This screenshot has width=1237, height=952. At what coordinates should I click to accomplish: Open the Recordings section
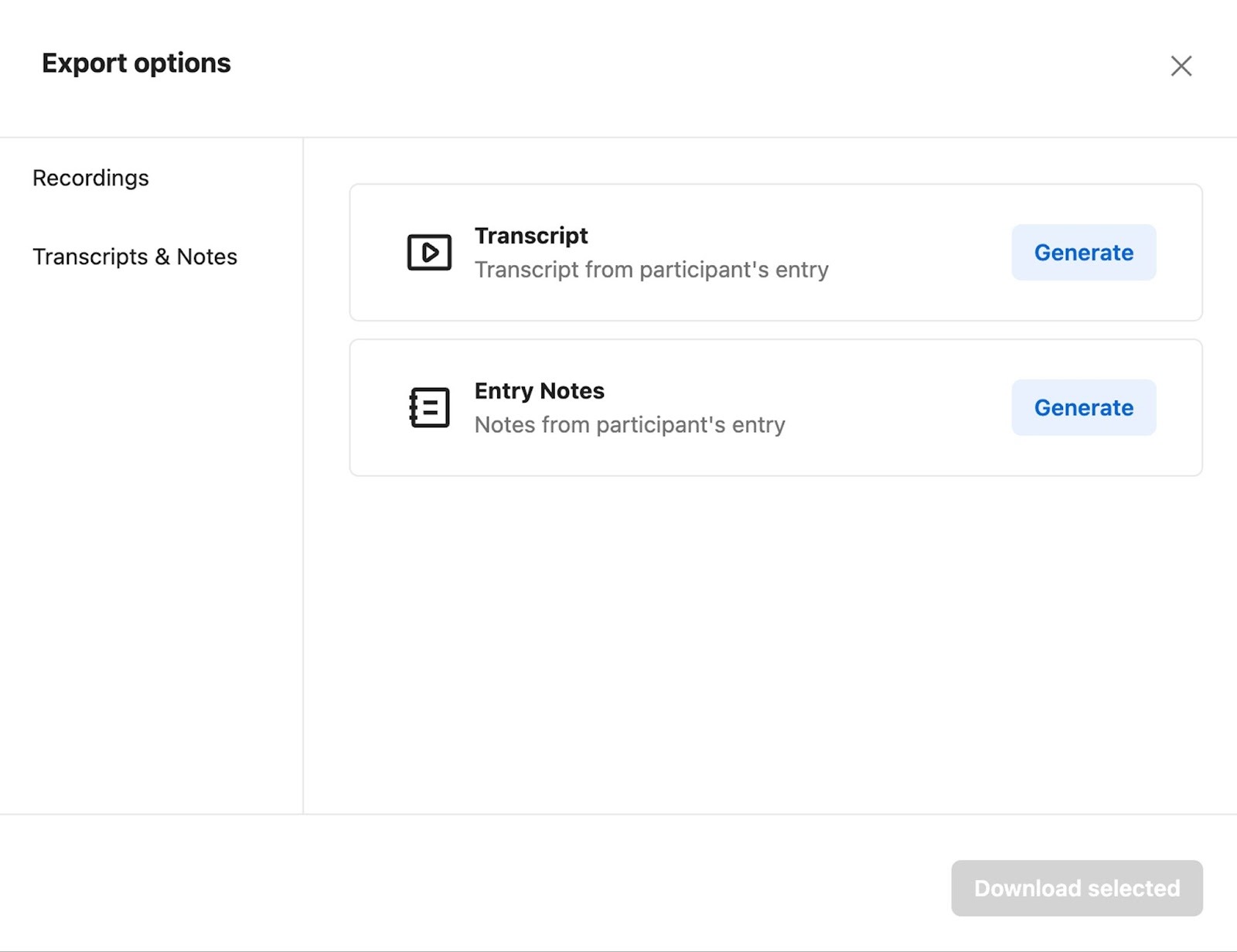coord(90,178)
